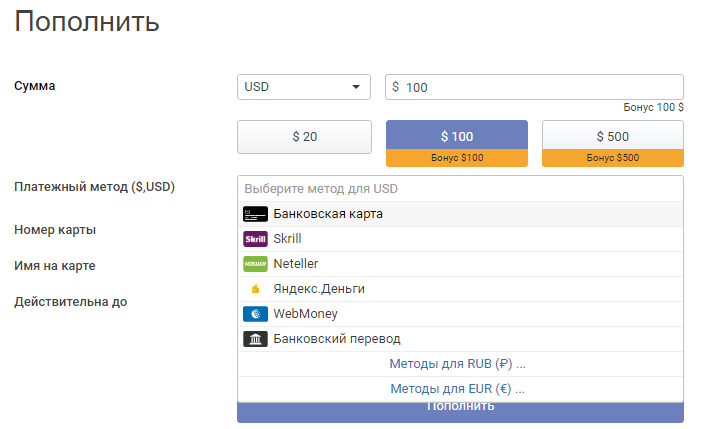Select the $ 100 amount button
This screenshot has height=429, width=709.
(456, 137)
